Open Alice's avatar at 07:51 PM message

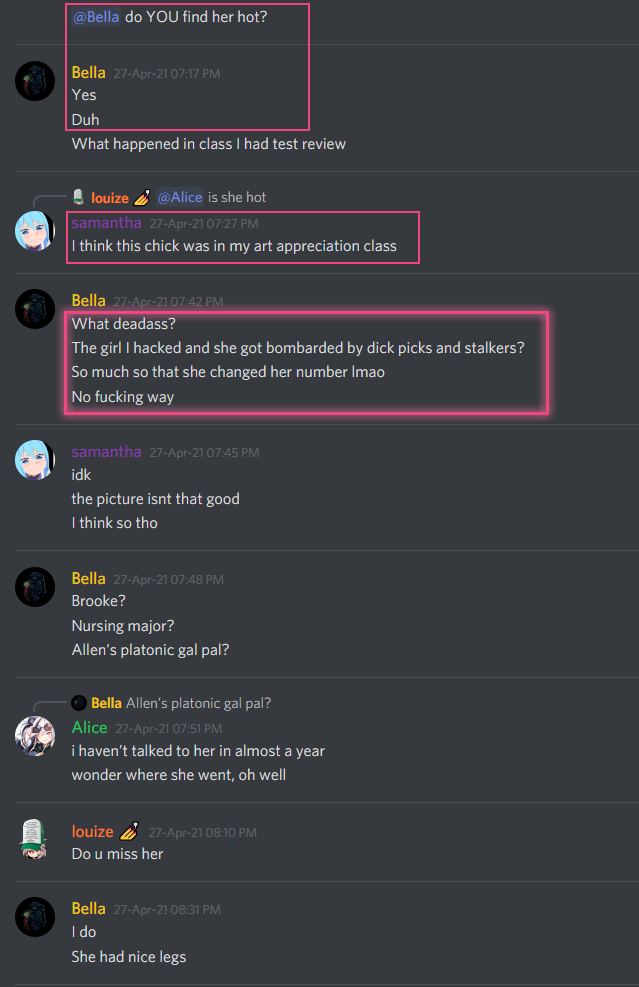35,736
